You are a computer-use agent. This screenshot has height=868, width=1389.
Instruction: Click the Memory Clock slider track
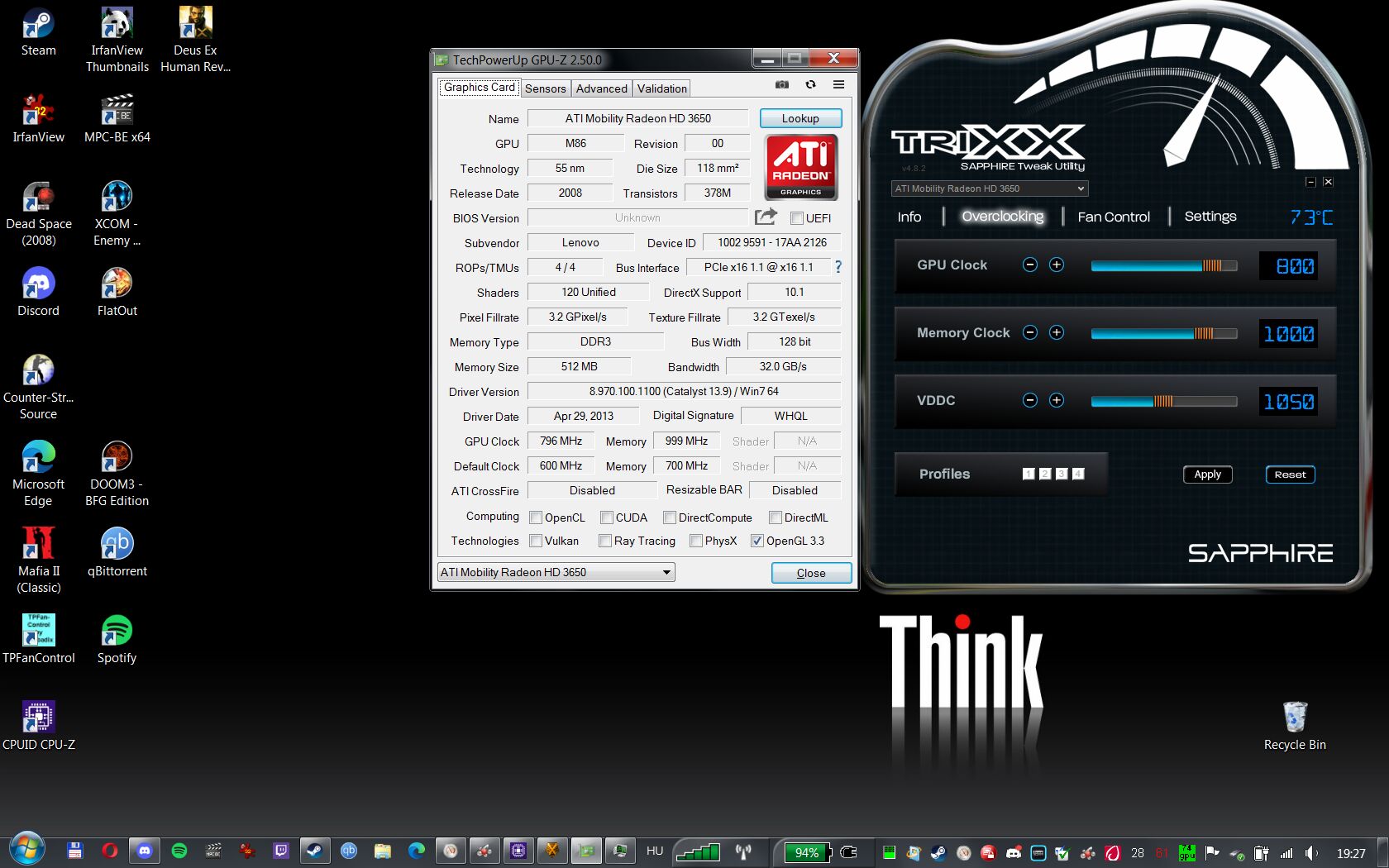click(1164, 333)
